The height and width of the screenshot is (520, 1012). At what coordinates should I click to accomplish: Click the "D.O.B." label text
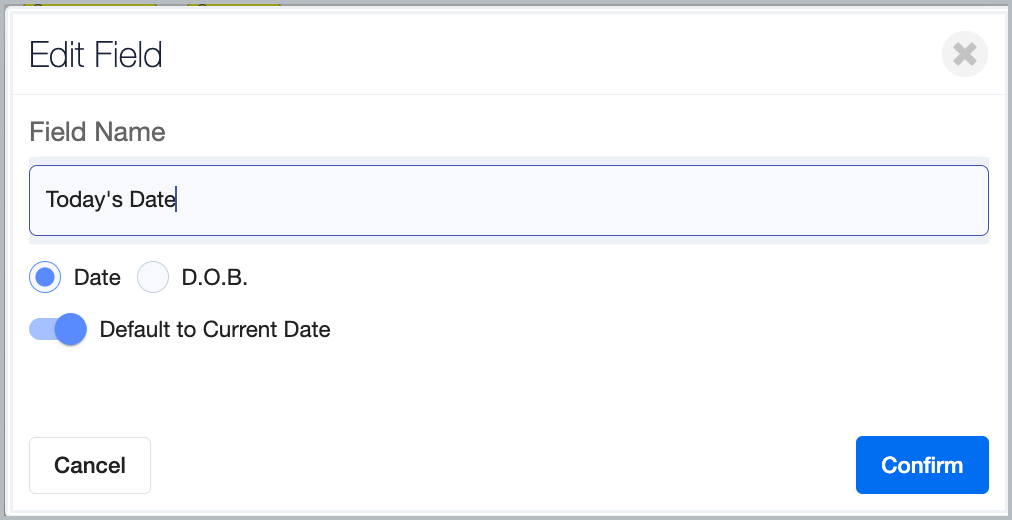[x=215, y=277]
